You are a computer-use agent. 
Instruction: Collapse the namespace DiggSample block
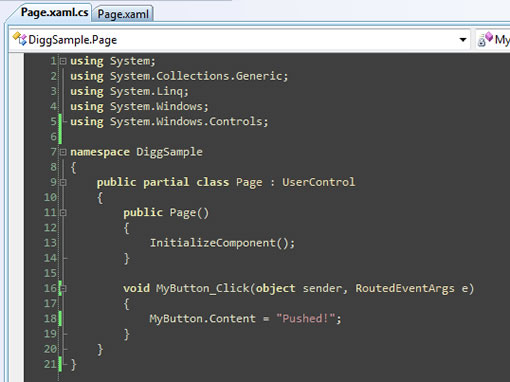(63, 152)
